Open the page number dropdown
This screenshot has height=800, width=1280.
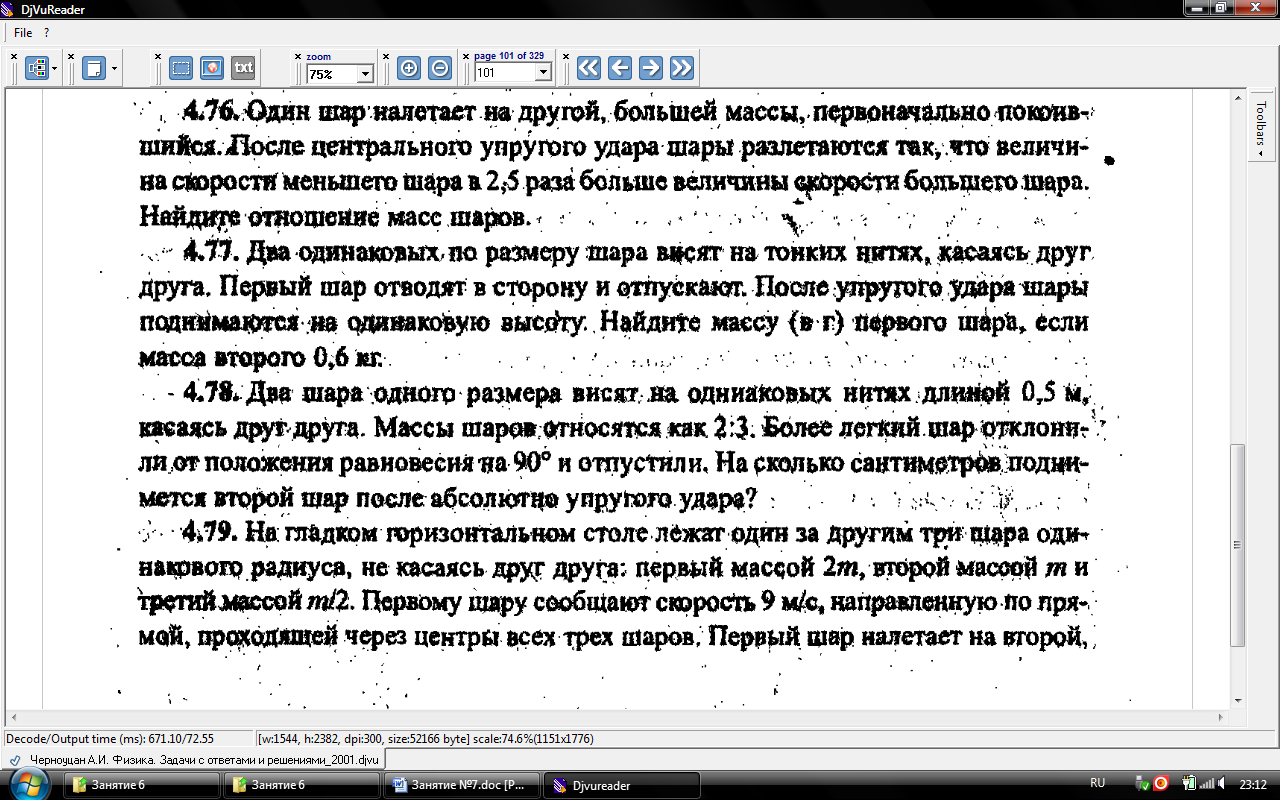coord(543,73)
